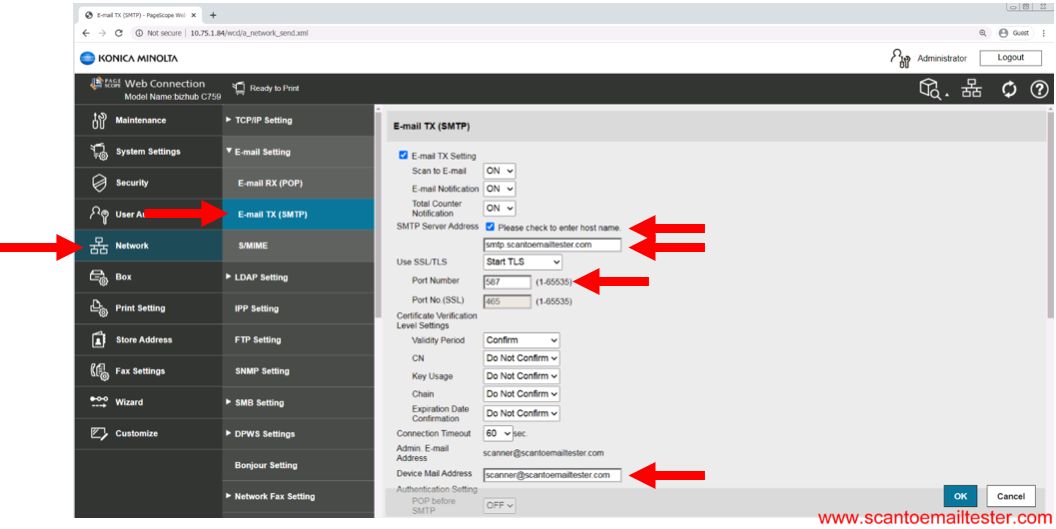The height and width of the screenshot is (529, 1056).
Task: Open the Scan to E-mail ON dropdown
Action: pos(499,171)
